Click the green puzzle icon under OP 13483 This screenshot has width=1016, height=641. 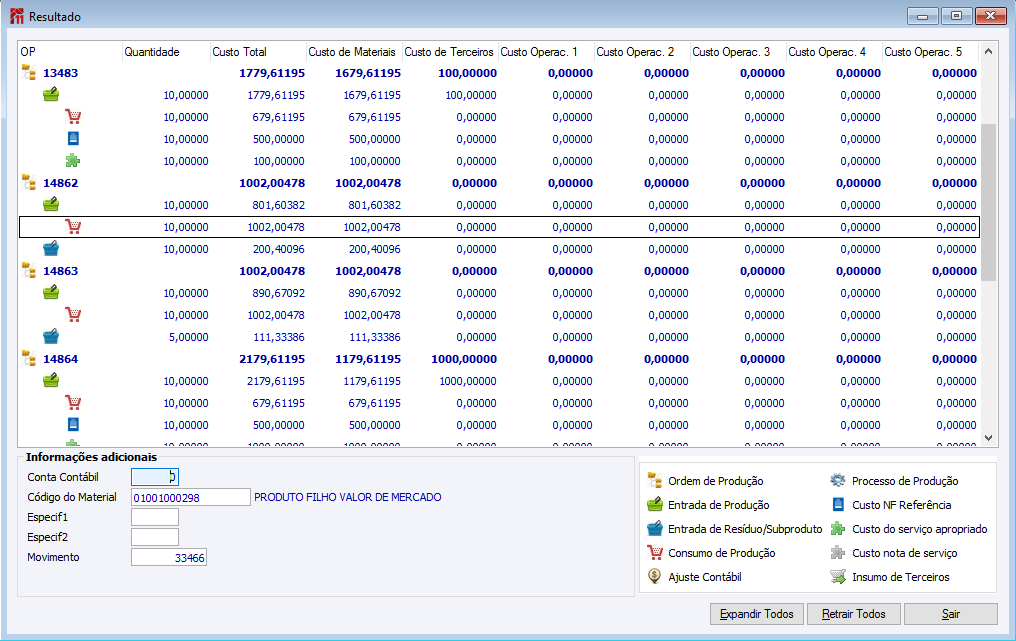pos(73,161)
